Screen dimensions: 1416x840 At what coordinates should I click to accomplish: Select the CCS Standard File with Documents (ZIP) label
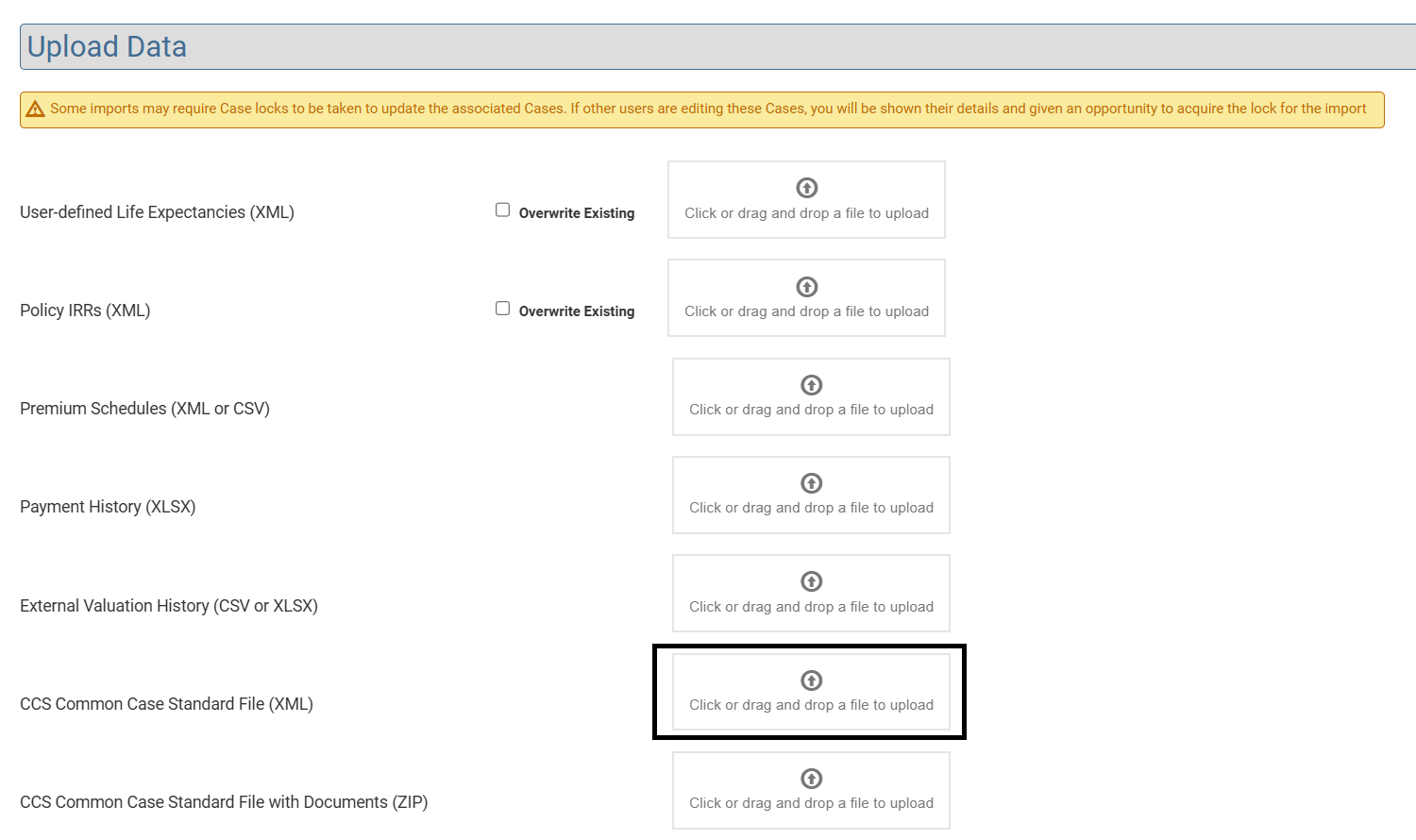tap(224, 802)
